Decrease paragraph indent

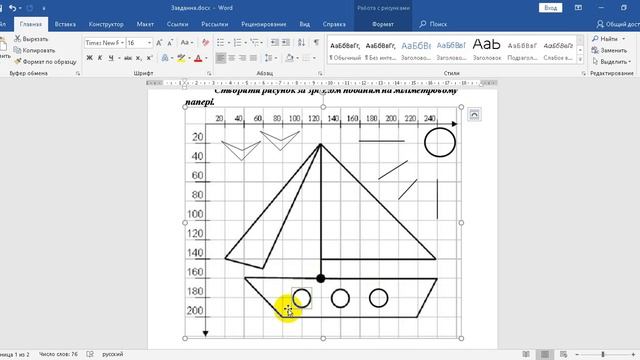[x=275, y=42]
